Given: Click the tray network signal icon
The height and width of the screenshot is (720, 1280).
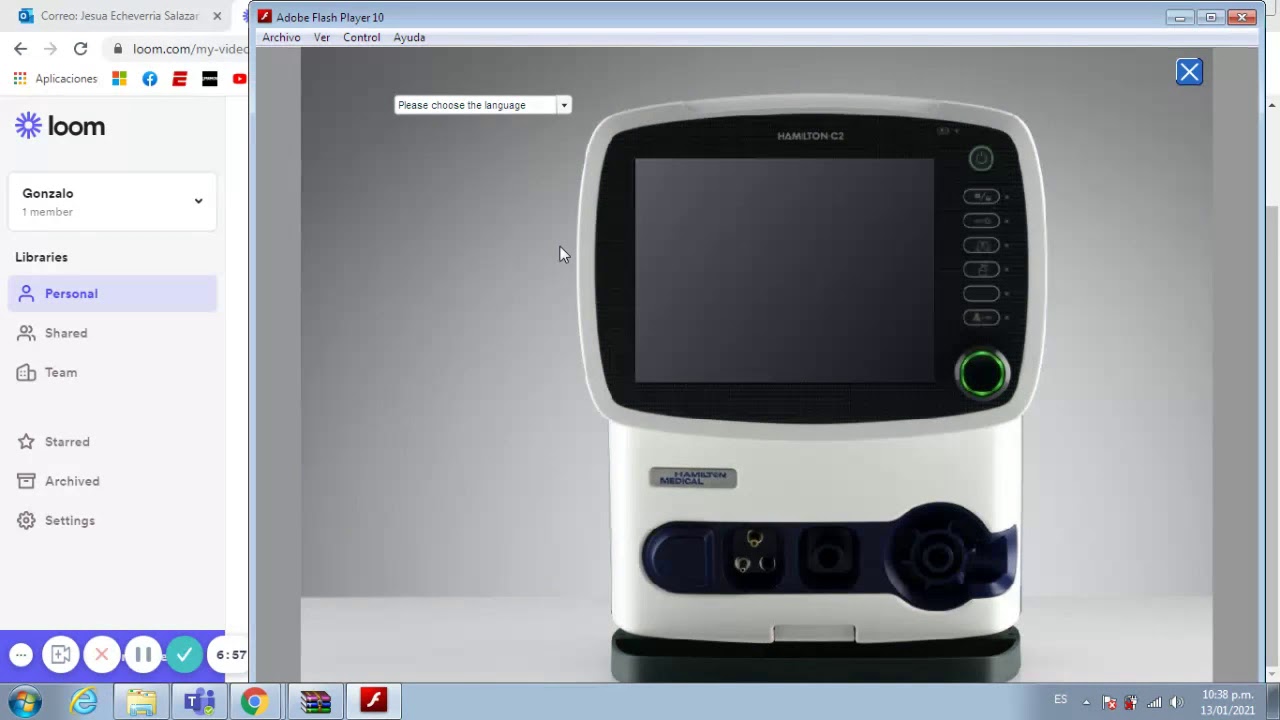Looking at the screenshot, I should click(1154, 702).
